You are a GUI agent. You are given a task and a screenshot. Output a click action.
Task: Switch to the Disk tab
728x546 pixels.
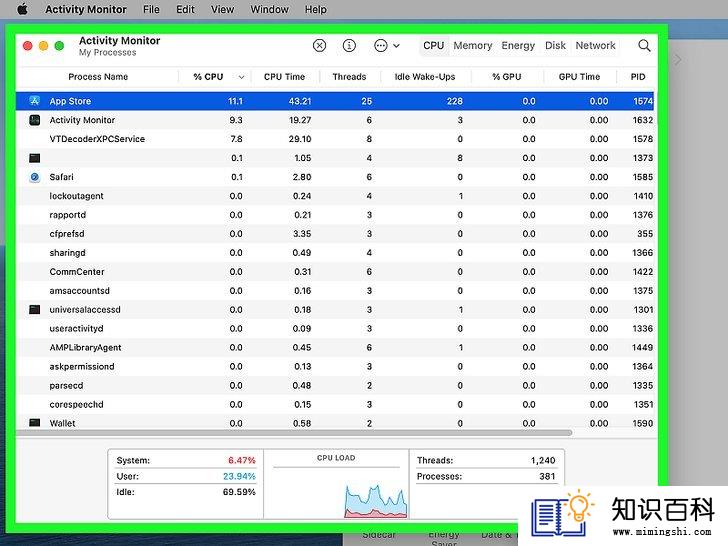pyautogui.click(x=555, y=46)
